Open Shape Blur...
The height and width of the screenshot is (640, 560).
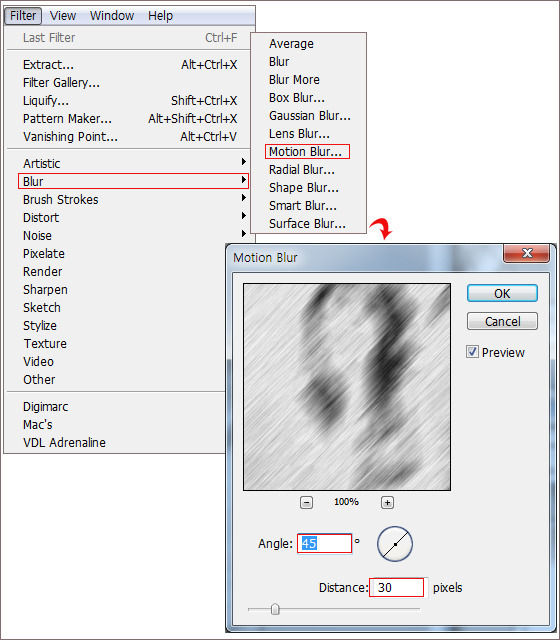tap(304, 187)
